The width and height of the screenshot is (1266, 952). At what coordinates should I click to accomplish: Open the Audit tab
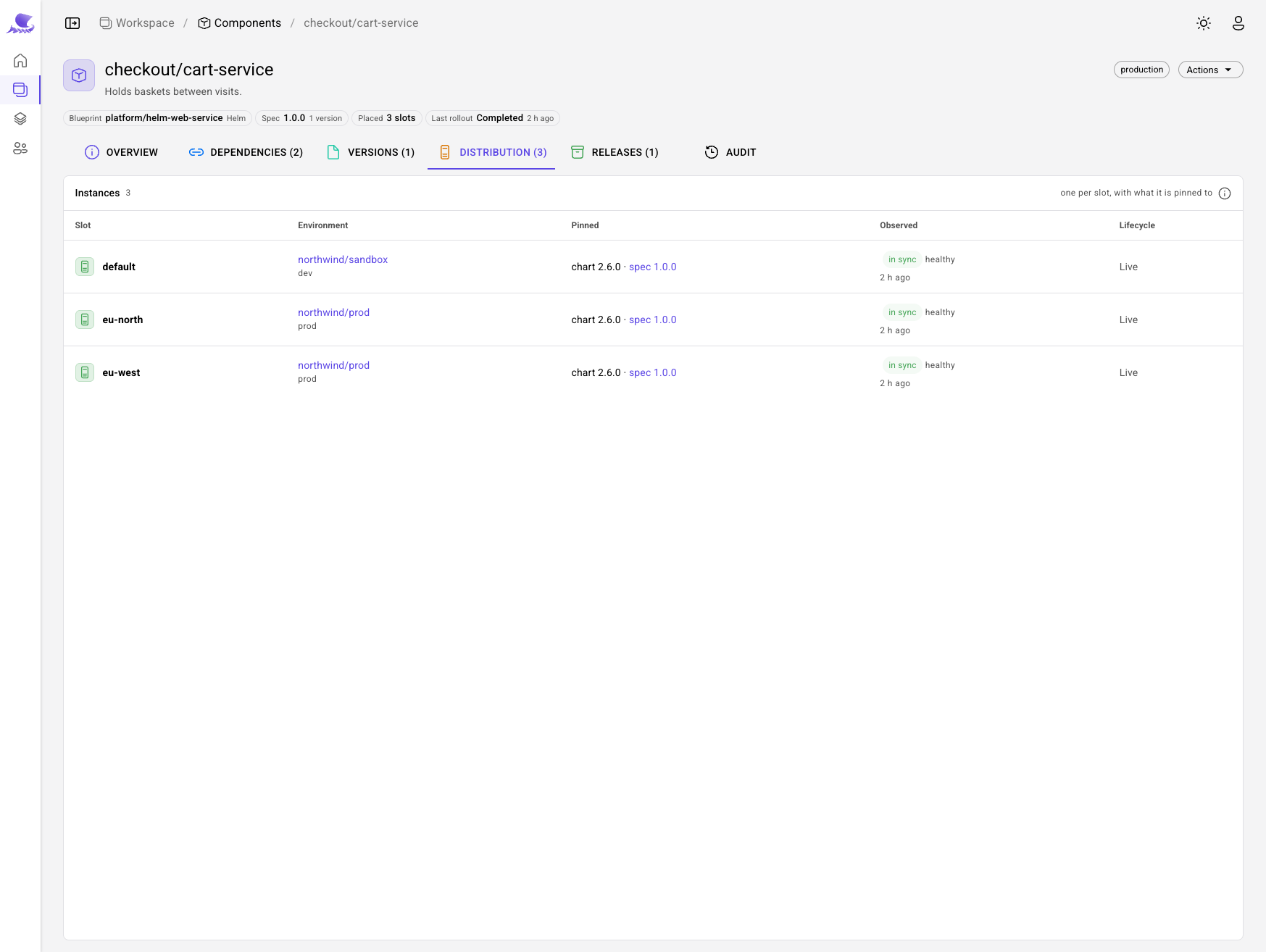tap(730, 152)
